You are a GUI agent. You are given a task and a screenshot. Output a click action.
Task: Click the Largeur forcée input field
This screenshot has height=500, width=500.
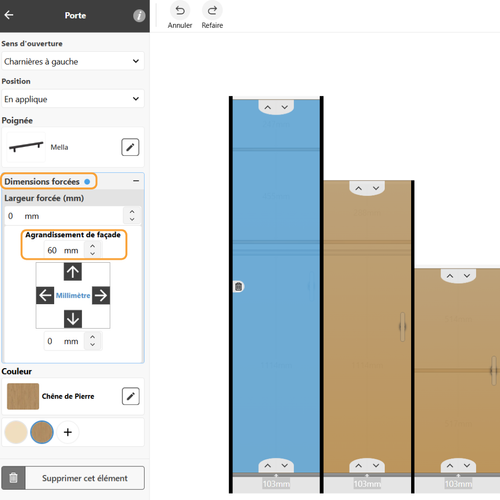64,216
